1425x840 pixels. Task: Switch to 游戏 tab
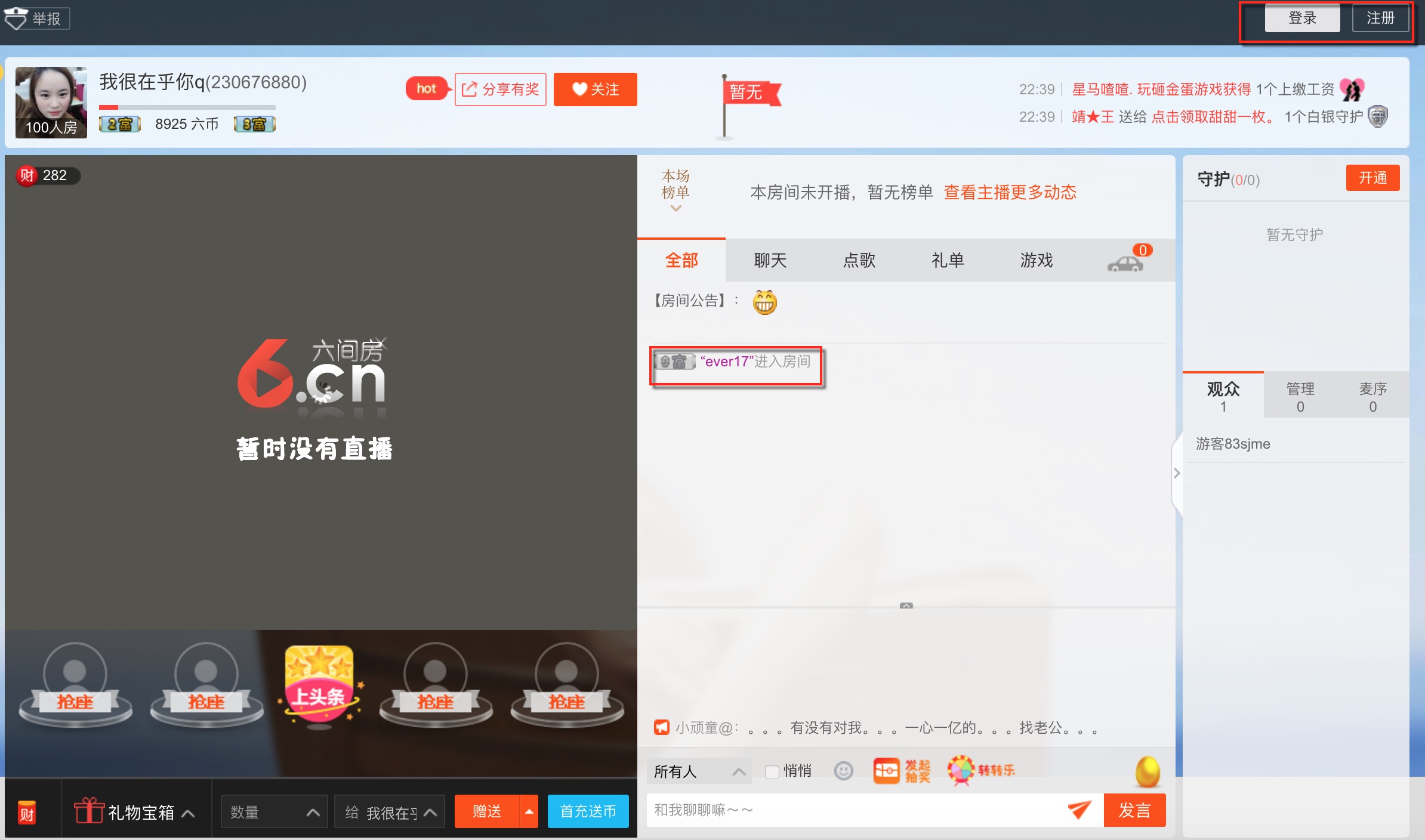pos(1037,260)
